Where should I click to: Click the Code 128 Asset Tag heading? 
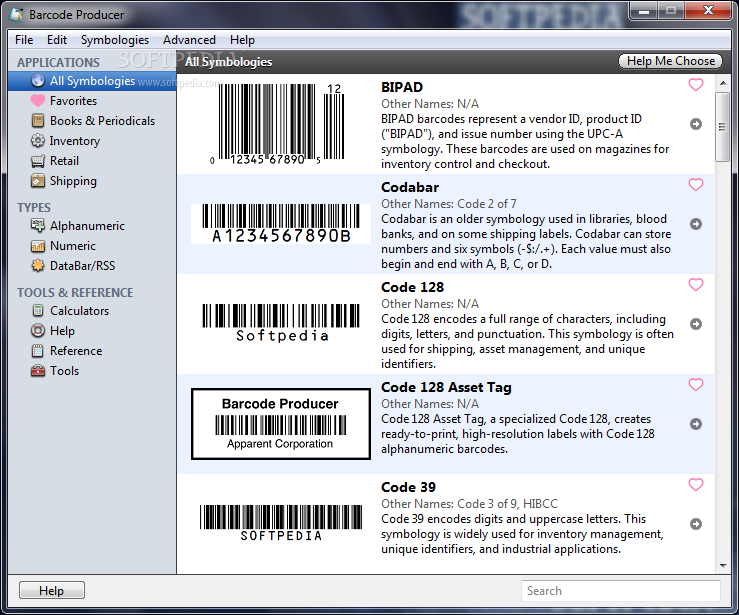click(x=446, y=387)
